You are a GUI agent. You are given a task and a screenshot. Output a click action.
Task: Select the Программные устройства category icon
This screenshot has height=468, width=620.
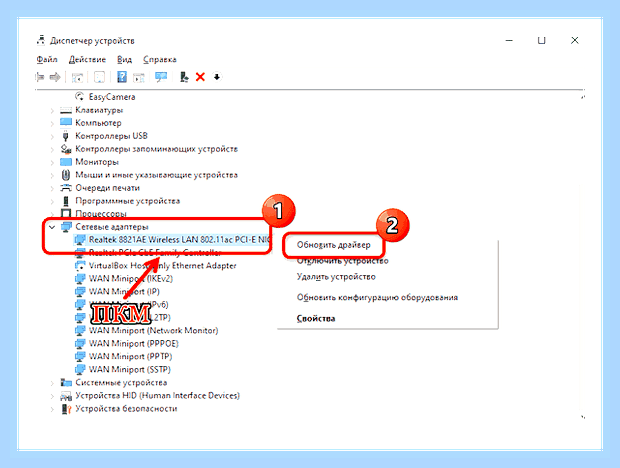click(x=66, y=201)
